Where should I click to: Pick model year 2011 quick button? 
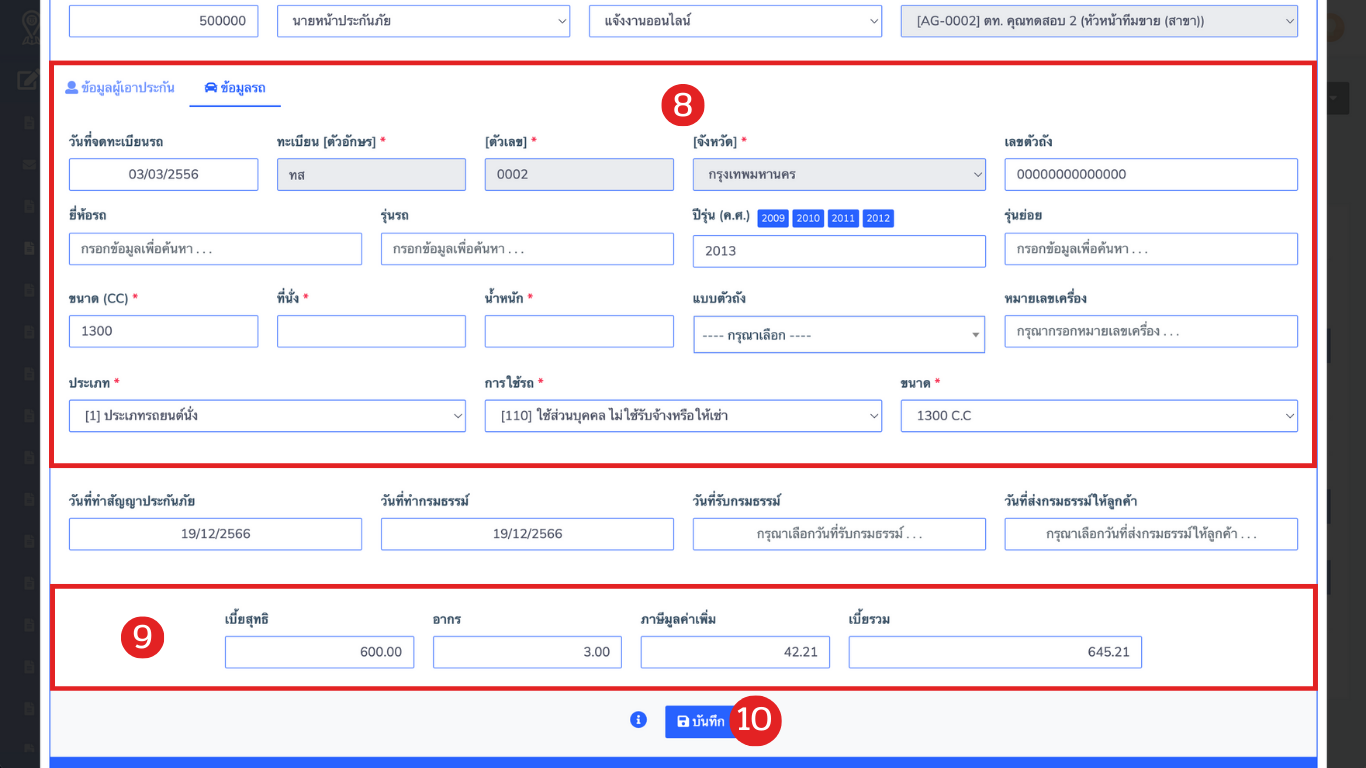pos(843,218)
